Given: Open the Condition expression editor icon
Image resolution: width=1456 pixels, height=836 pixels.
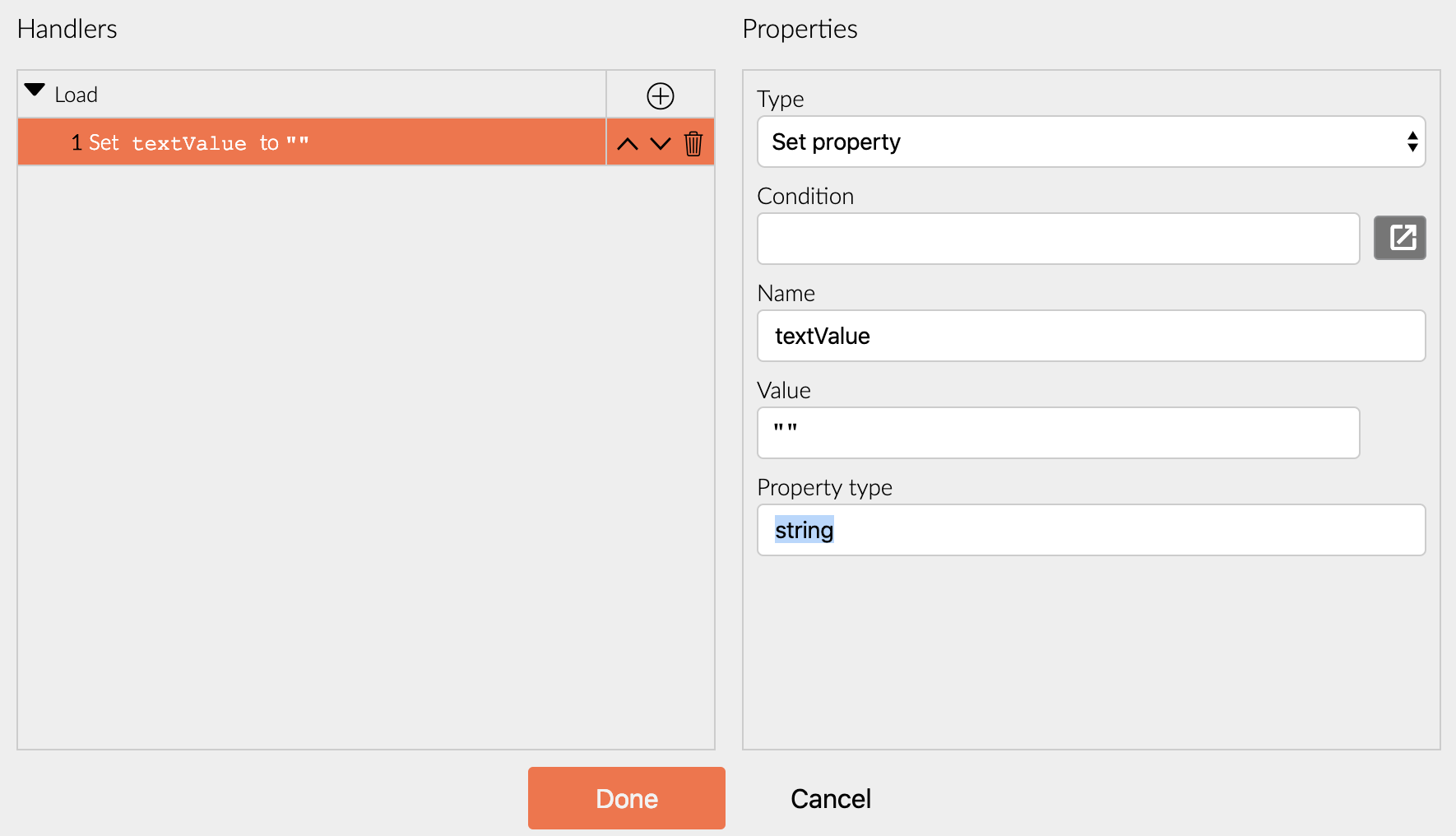Looking at the screenshot, I should [x=1399, y=238].
